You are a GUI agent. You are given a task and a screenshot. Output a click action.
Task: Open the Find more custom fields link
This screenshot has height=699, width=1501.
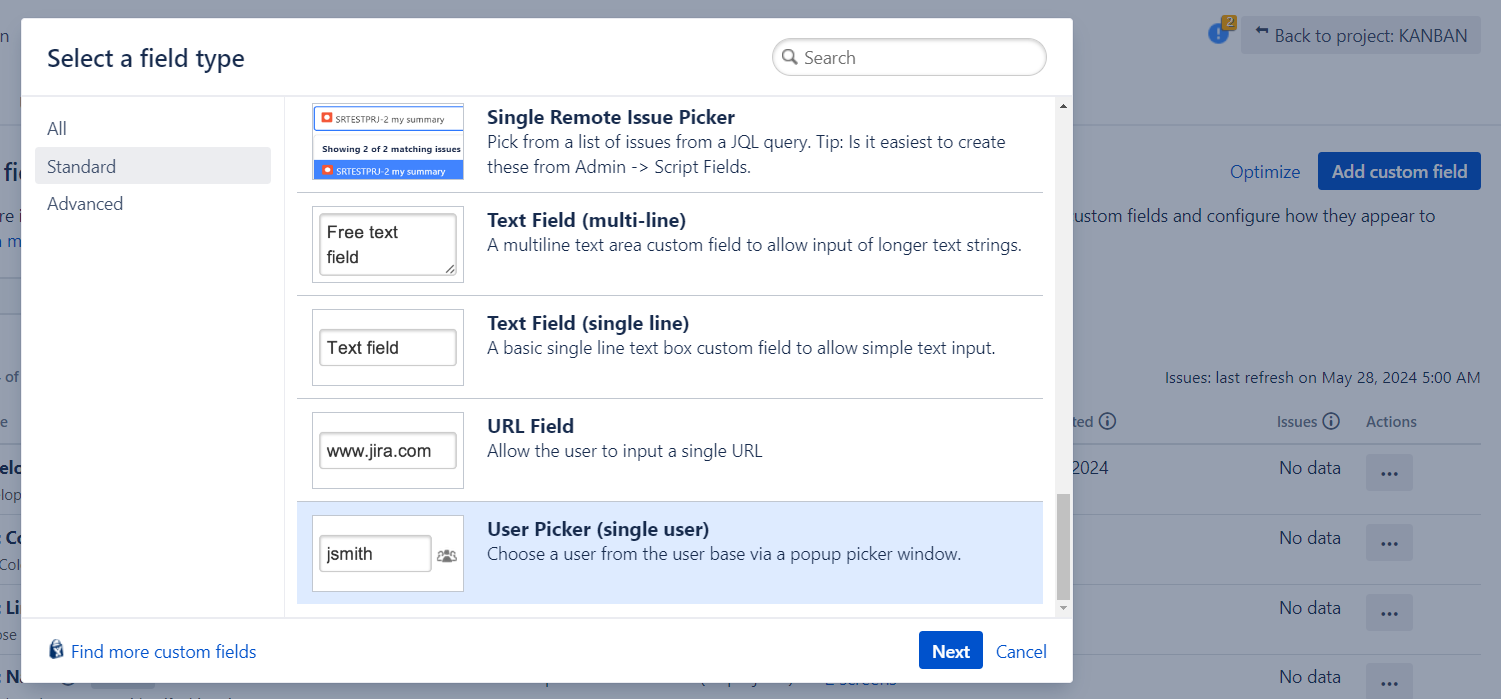(x=164, y=652)
